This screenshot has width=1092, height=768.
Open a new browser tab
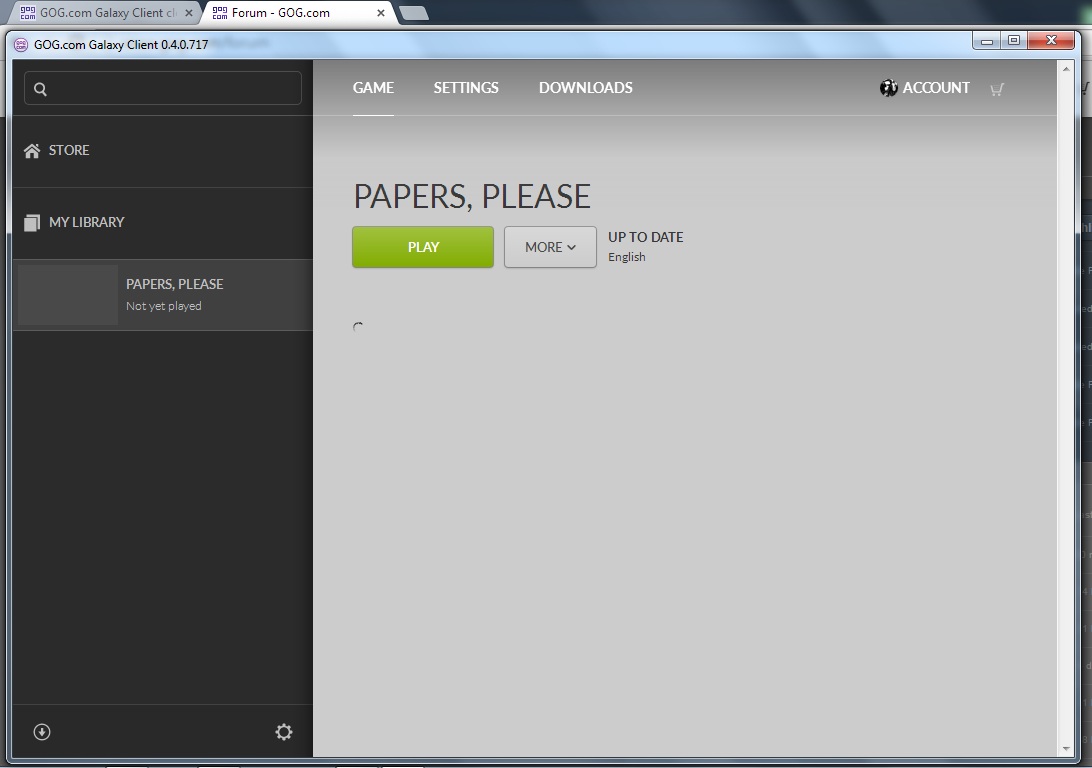click(x=414, y=13)
